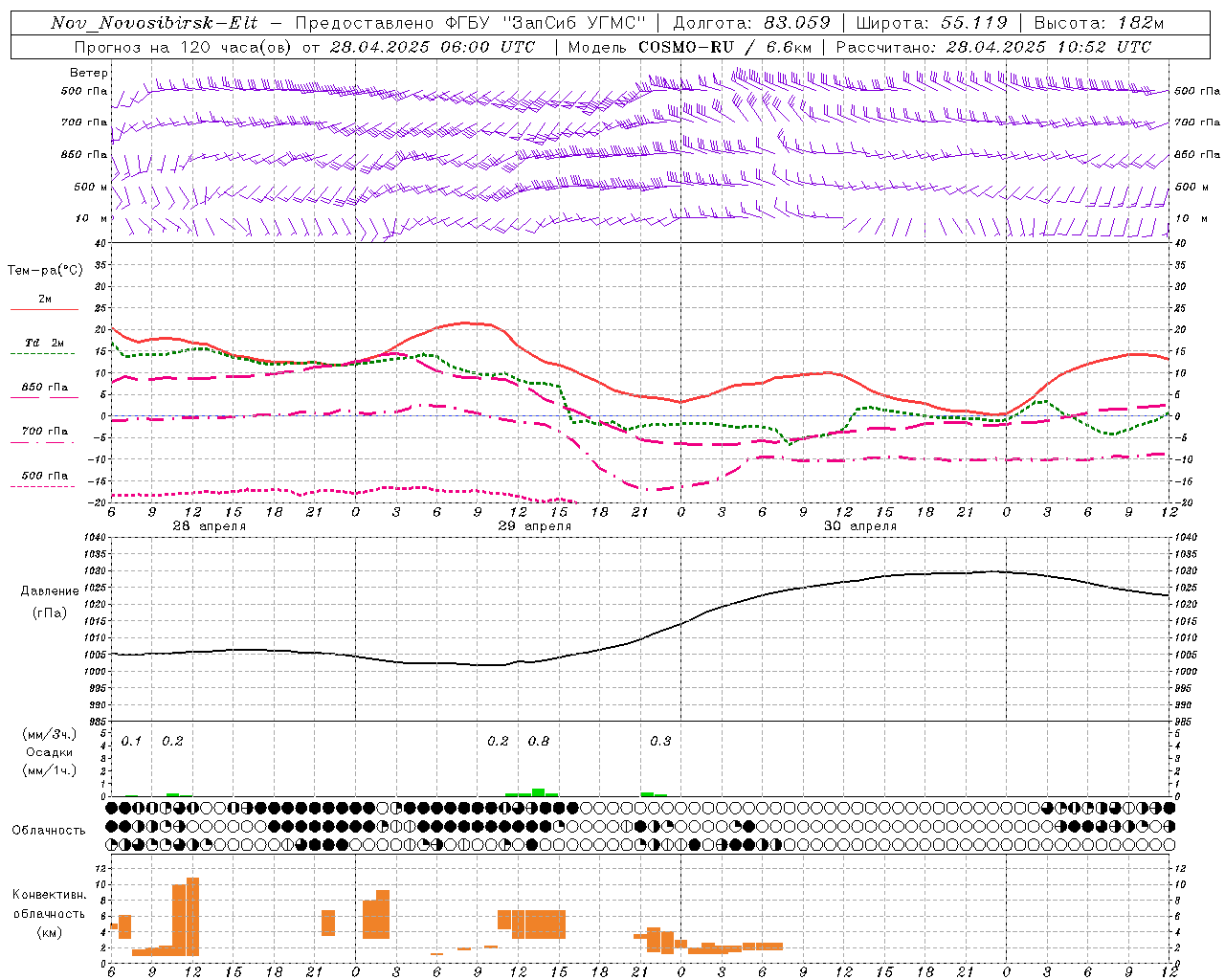1225x980 pixels.
Task: Click the 28 апреля date label
Action: pos(209,526)
